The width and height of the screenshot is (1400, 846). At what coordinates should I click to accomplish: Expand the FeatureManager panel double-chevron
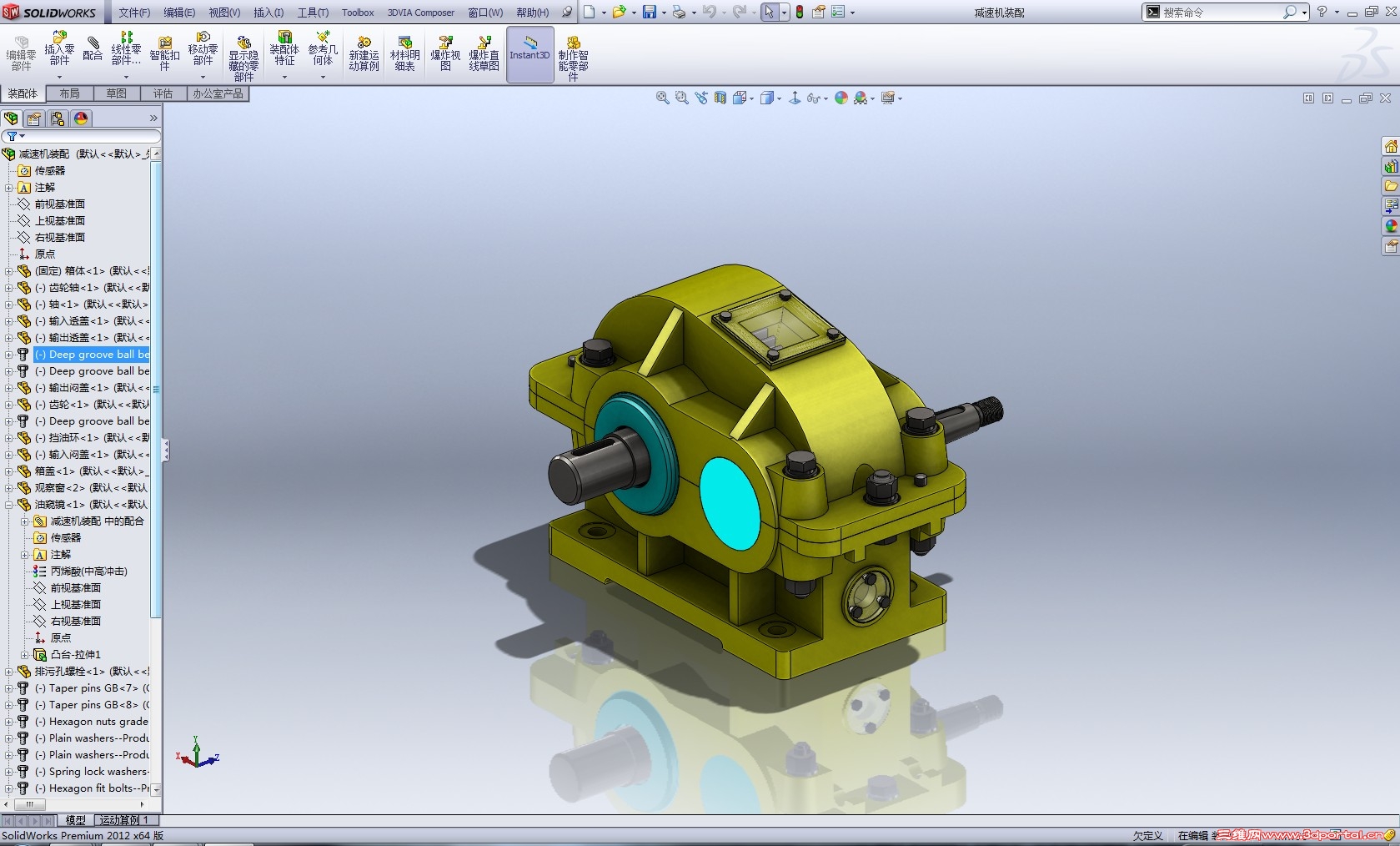[153, 118]
